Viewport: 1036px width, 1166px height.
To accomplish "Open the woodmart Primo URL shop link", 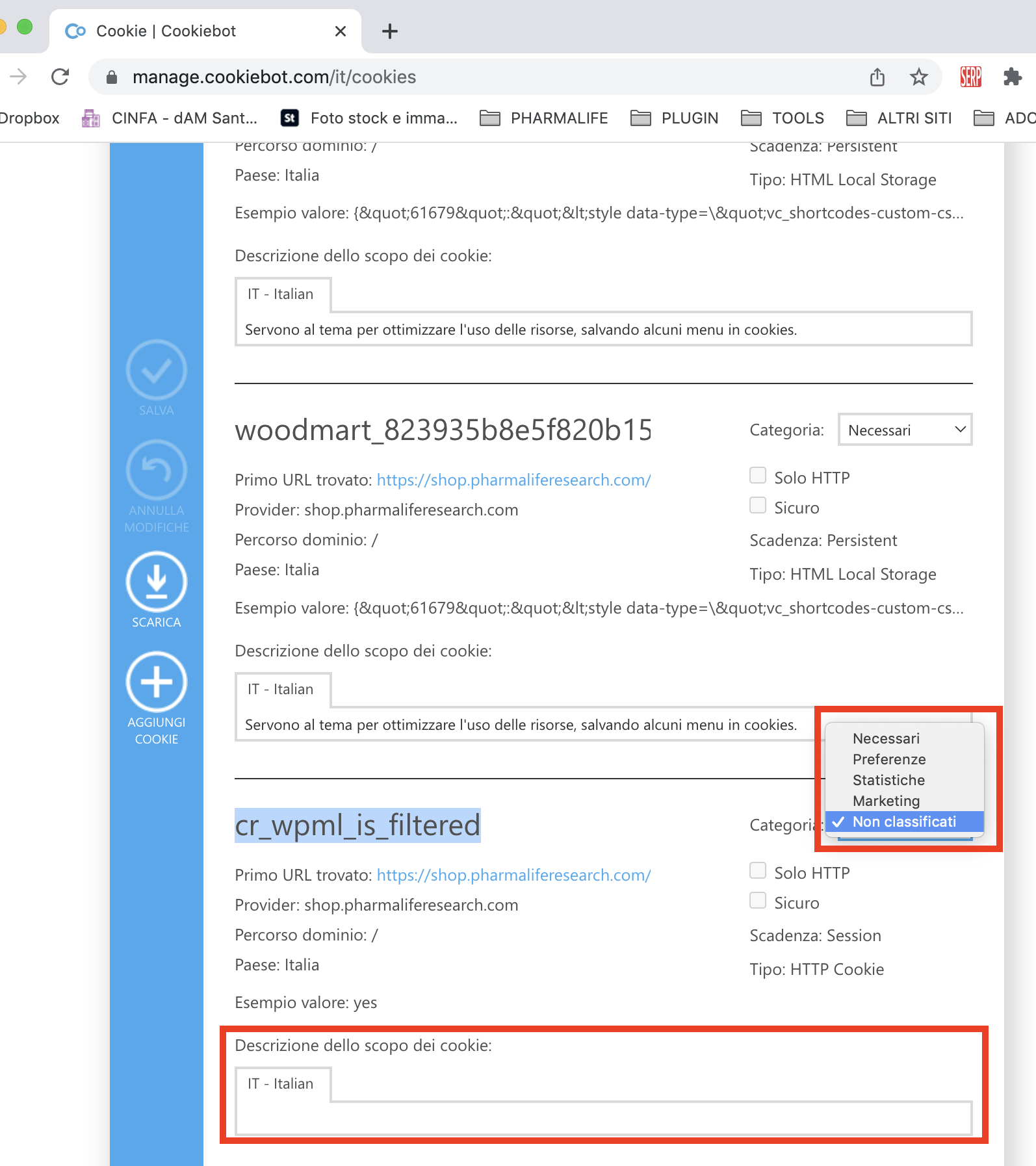I will point(513,480).
